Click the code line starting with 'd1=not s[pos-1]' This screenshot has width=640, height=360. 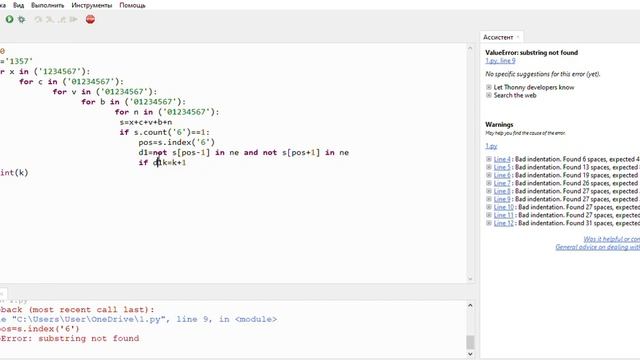(x=243, y=153)
